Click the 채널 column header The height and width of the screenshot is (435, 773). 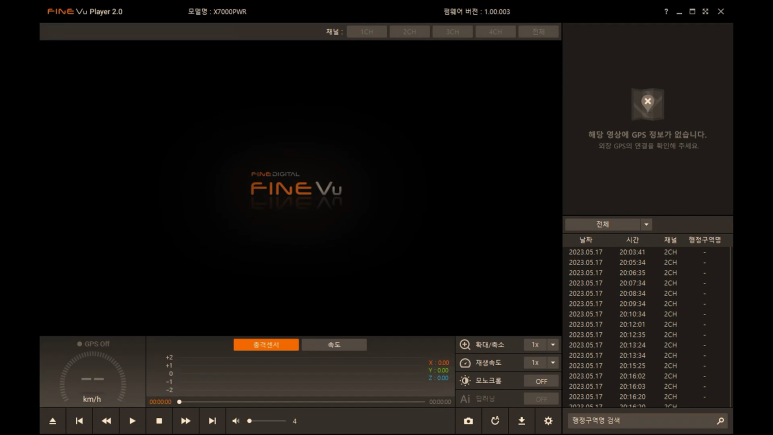pos(670,240)
